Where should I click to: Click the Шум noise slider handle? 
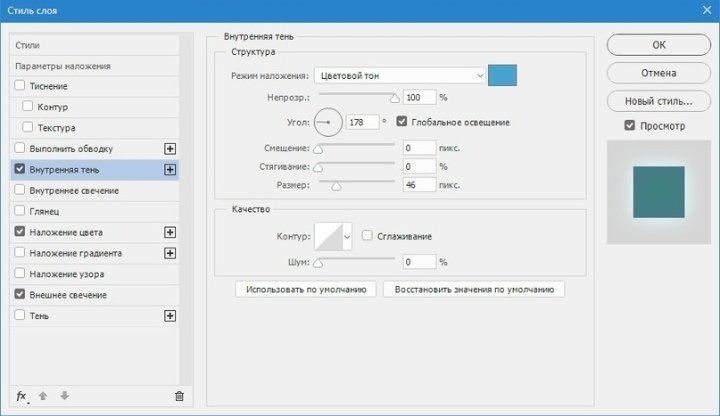318,263
